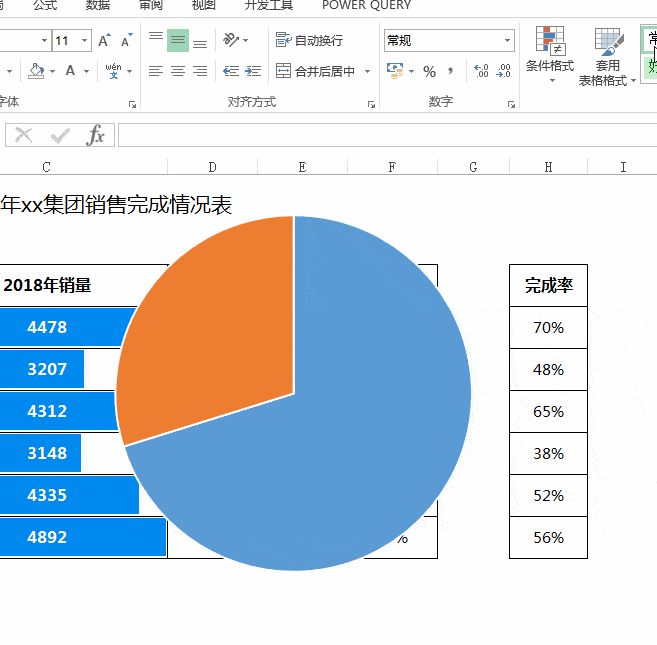Select the column C header
This screenshot has height=645, width=657.
point(46,167)
